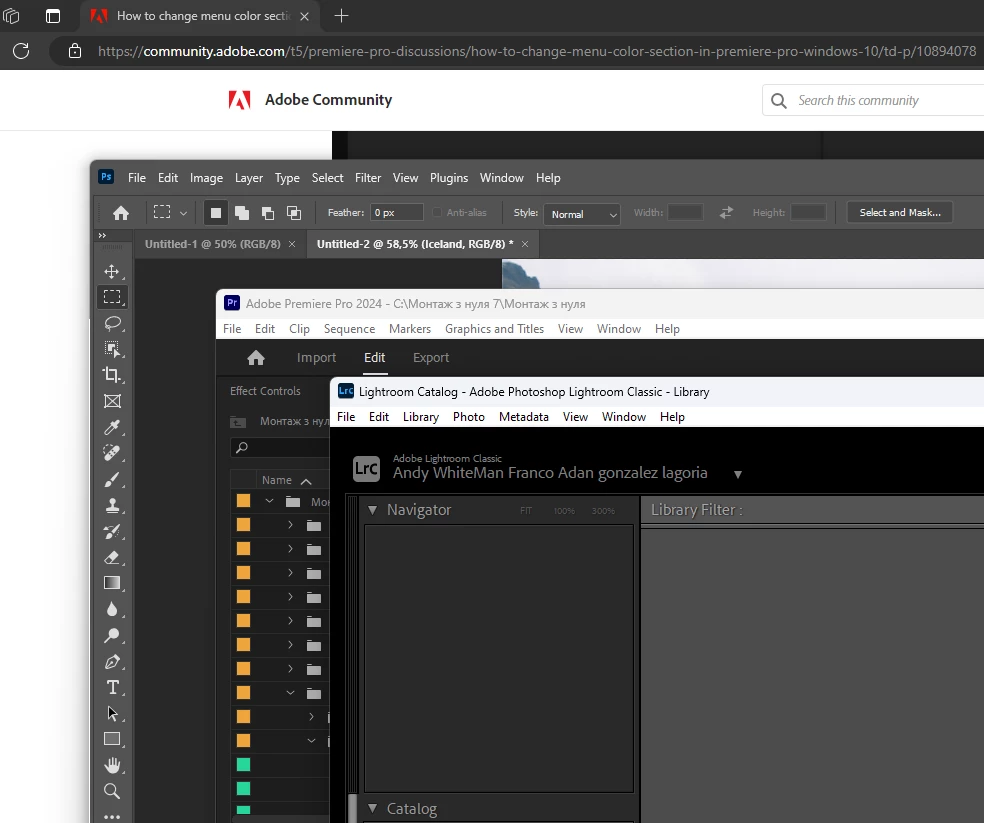Screen dimensions: 984x823
Task: Open the three-dots Edit Toolbar button
Action: (112, 817)
